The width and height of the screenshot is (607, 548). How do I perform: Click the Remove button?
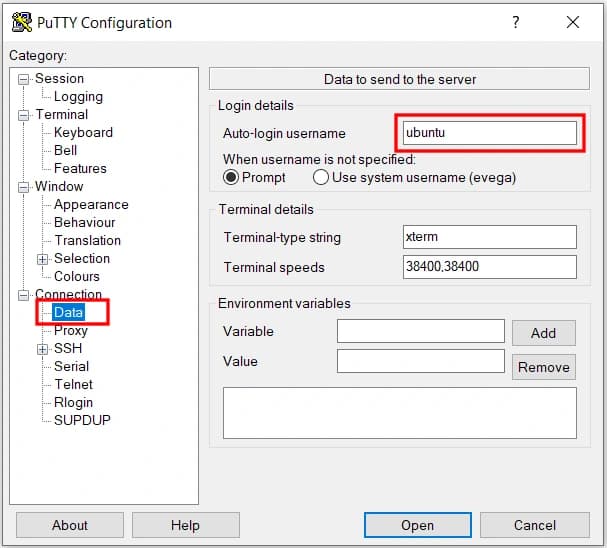(x=544, y=367)
